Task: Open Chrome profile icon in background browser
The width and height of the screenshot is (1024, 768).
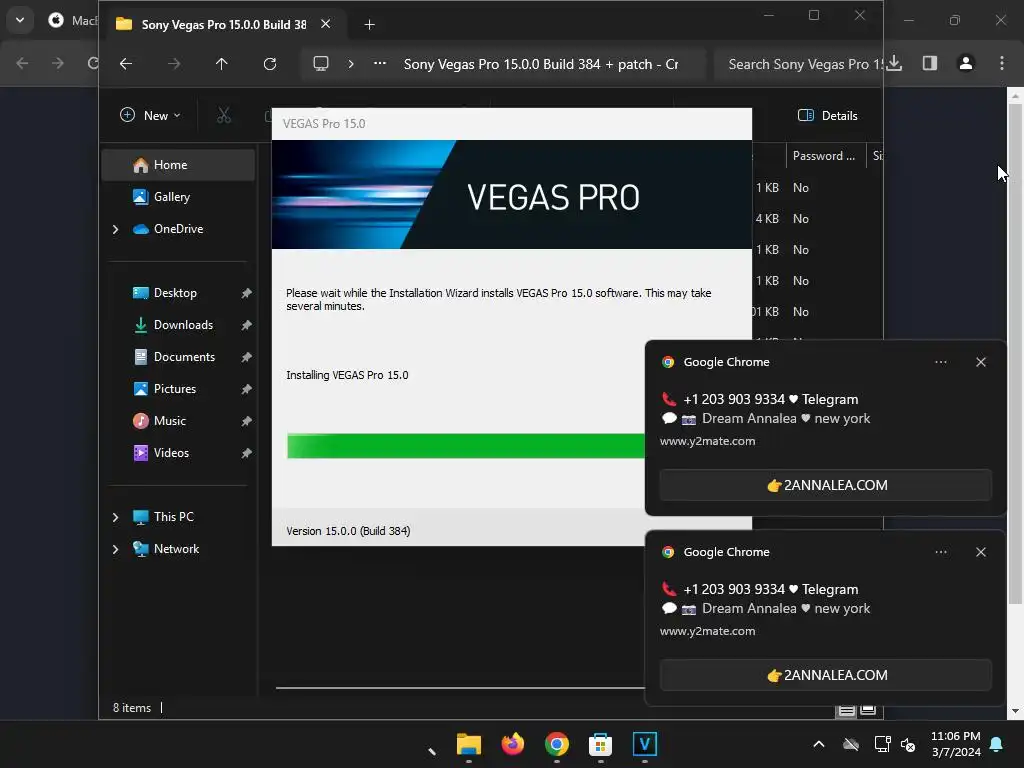Action: 966,63
